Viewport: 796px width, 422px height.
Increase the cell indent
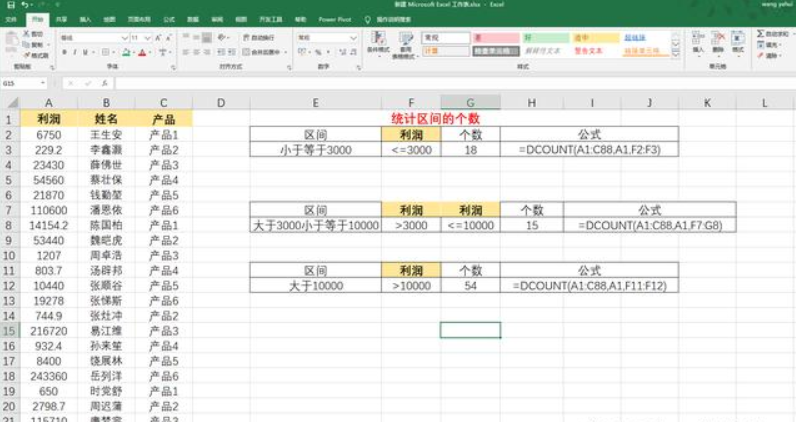tap(231, 52)
